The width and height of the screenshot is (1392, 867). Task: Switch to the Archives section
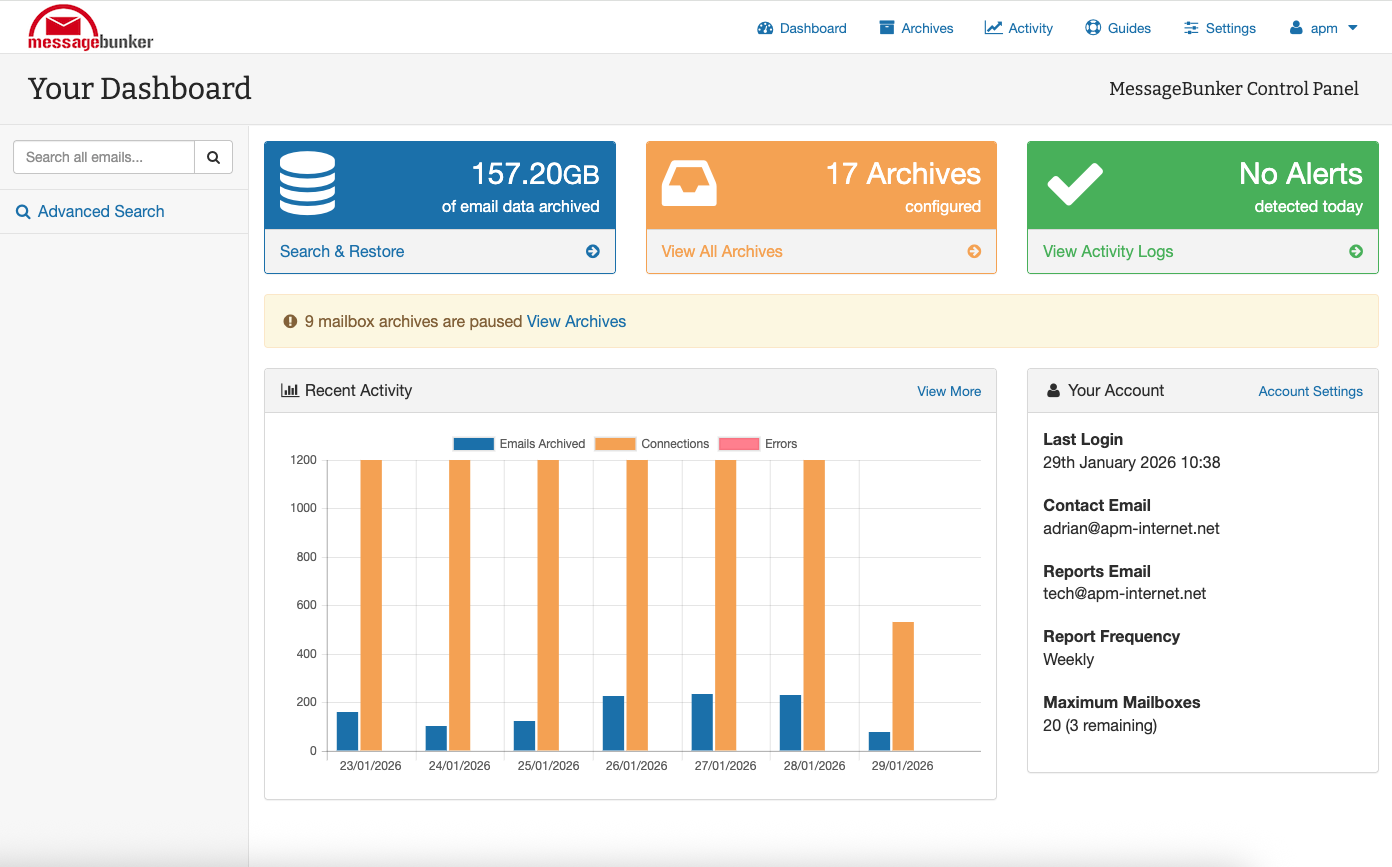(915, 28)
